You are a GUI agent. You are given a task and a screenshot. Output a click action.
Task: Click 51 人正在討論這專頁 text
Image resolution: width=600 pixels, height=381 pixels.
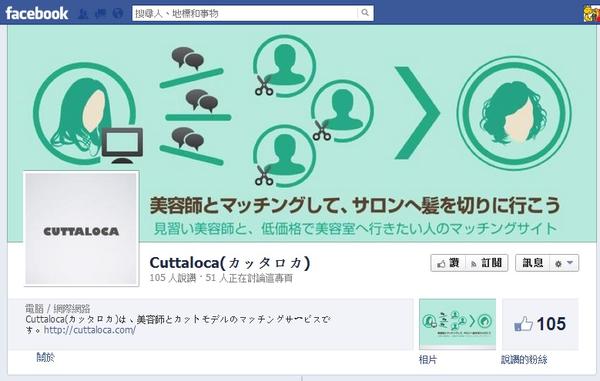(249, 278)
